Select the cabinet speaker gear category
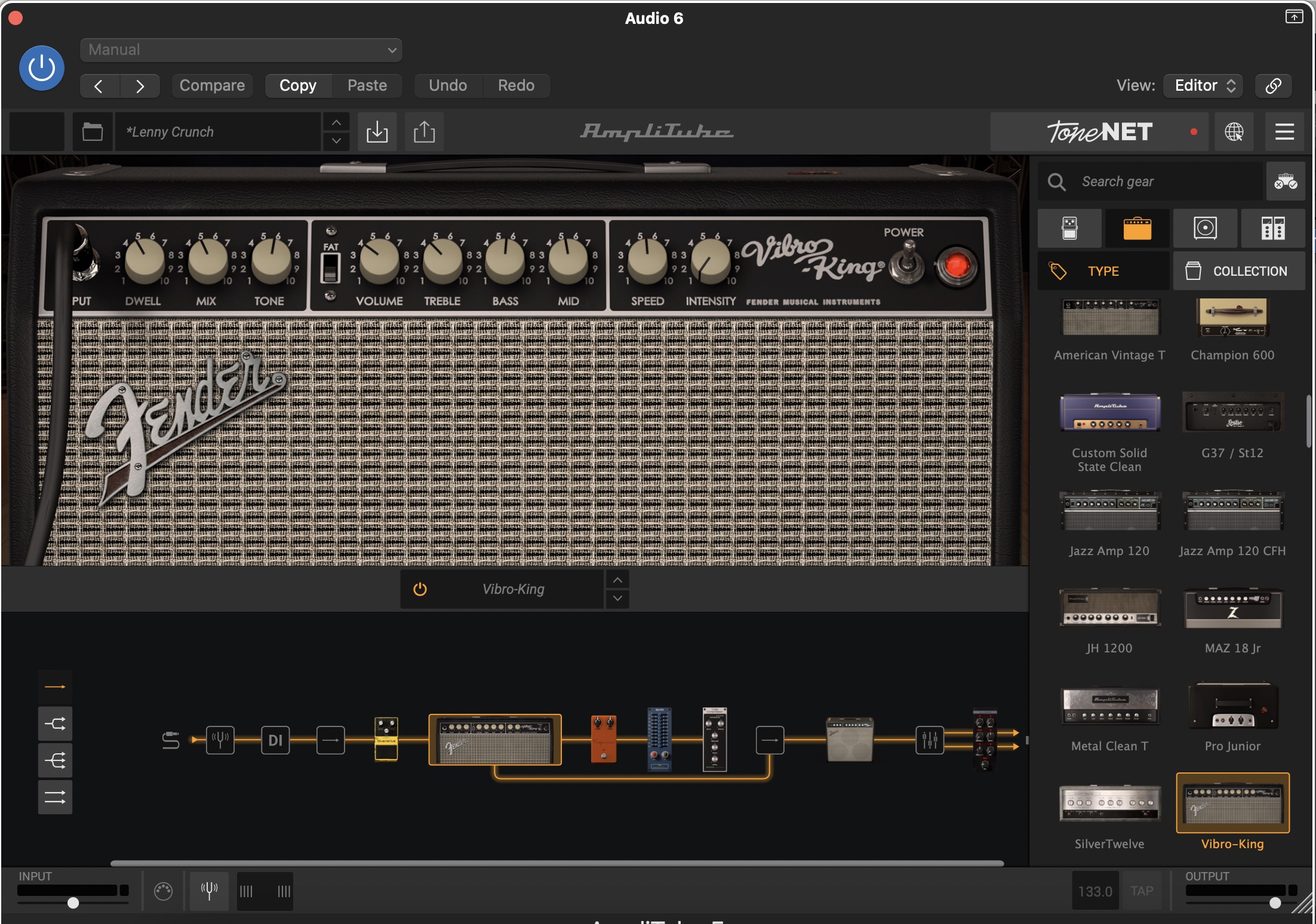 click(1205, 229)
